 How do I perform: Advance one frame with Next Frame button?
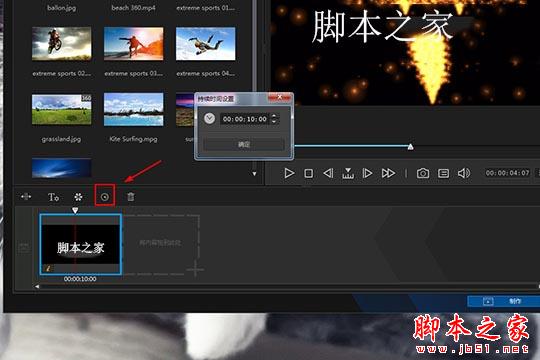[367, 173]
